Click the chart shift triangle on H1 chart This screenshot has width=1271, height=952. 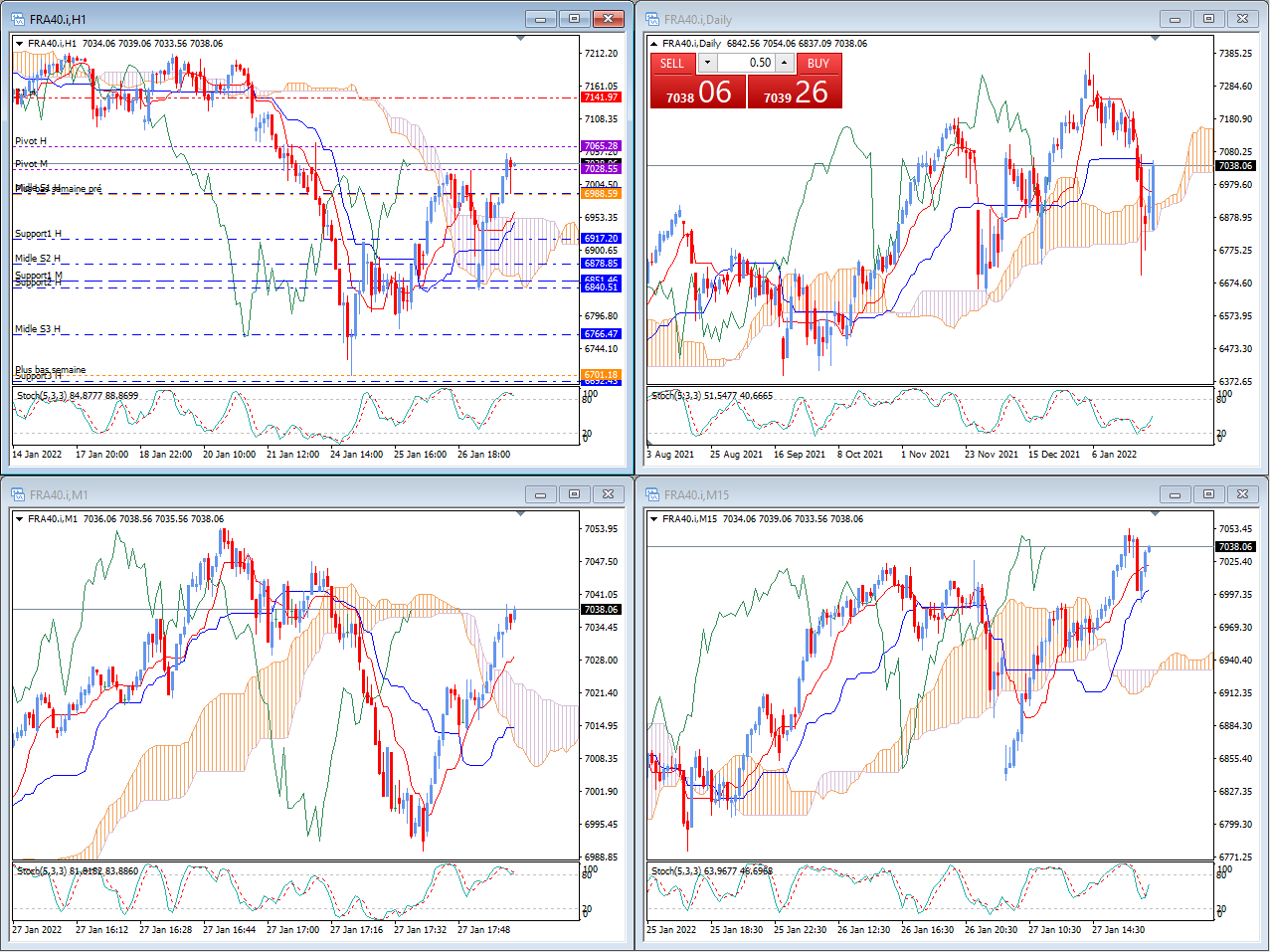coord(520,39)
